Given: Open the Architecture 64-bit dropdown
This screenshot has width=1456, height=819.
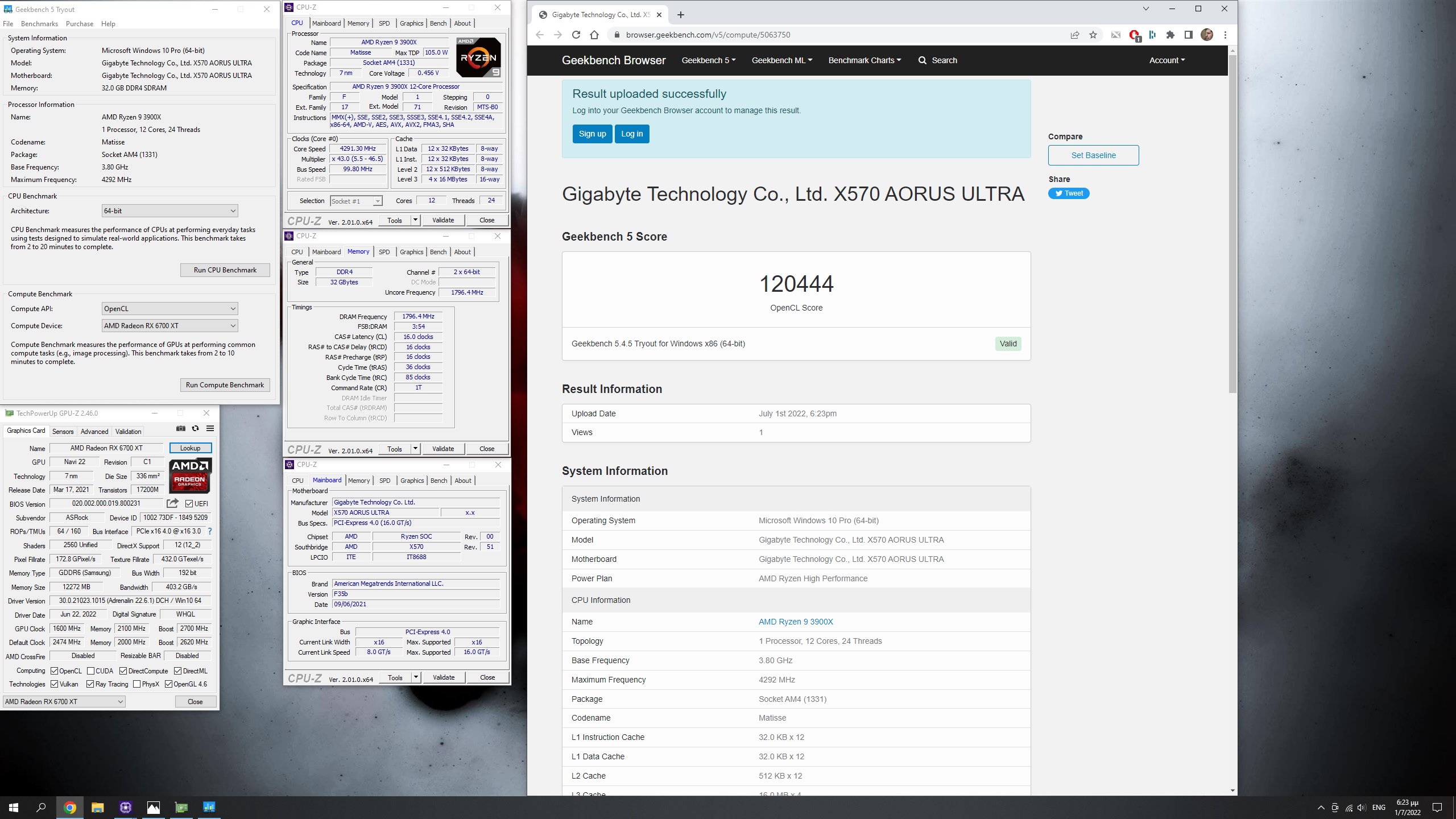Looking at the screenshot, I should [169, 211].
